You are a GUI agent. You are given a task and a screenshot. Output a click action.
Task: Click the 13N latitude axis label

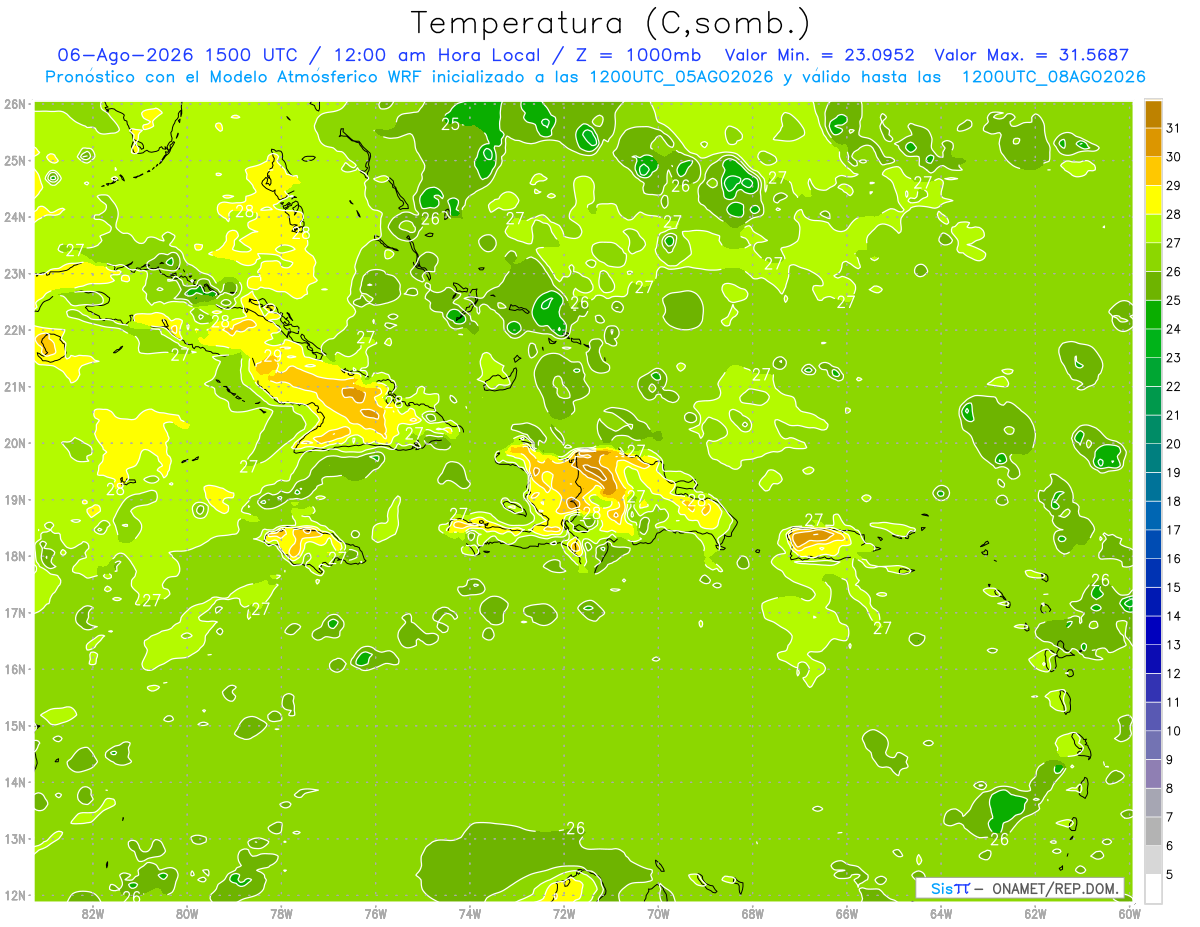click(x=14, y=839)
